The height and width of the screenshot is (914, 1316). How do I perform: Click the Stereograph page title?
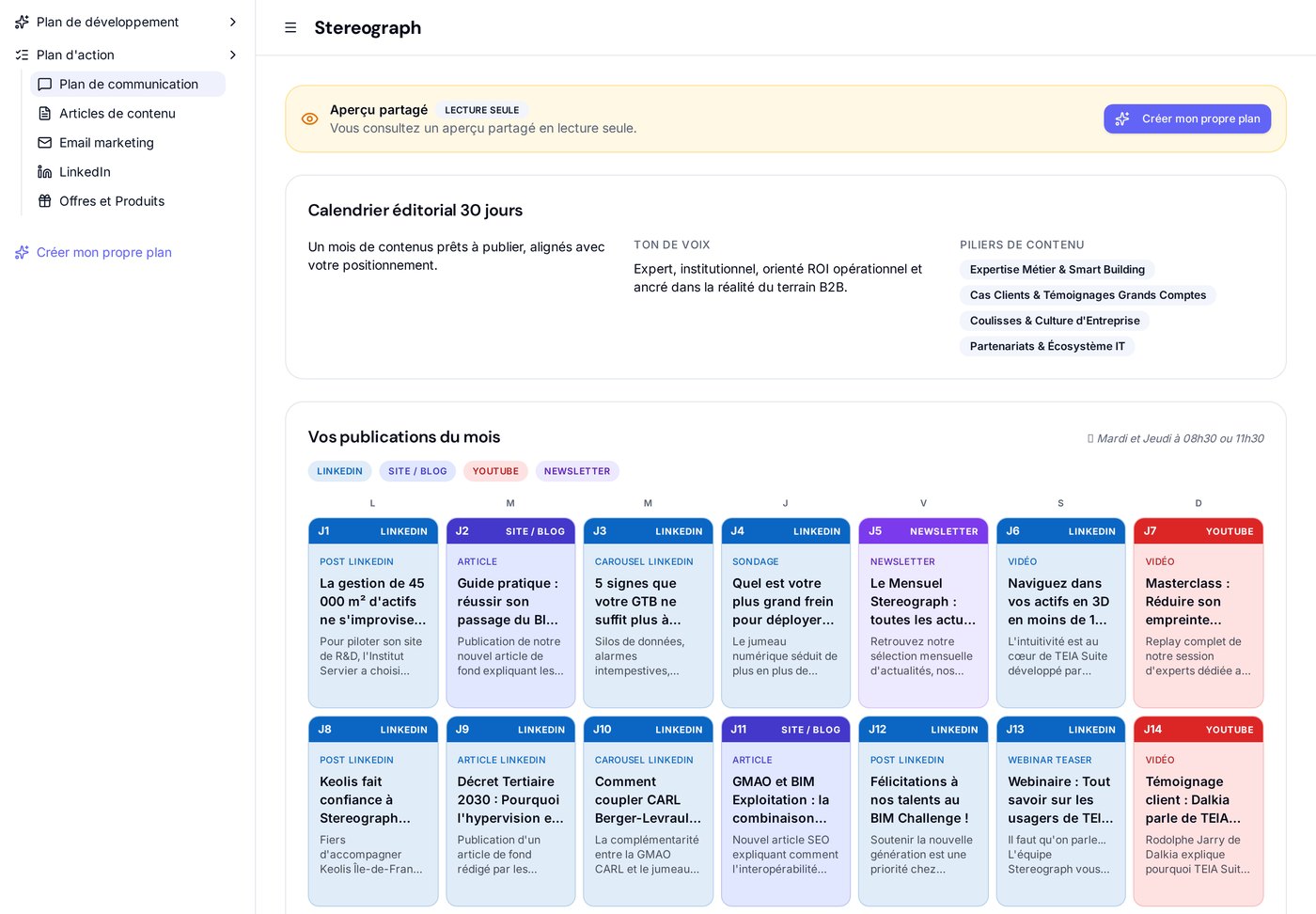coord(368,28)
